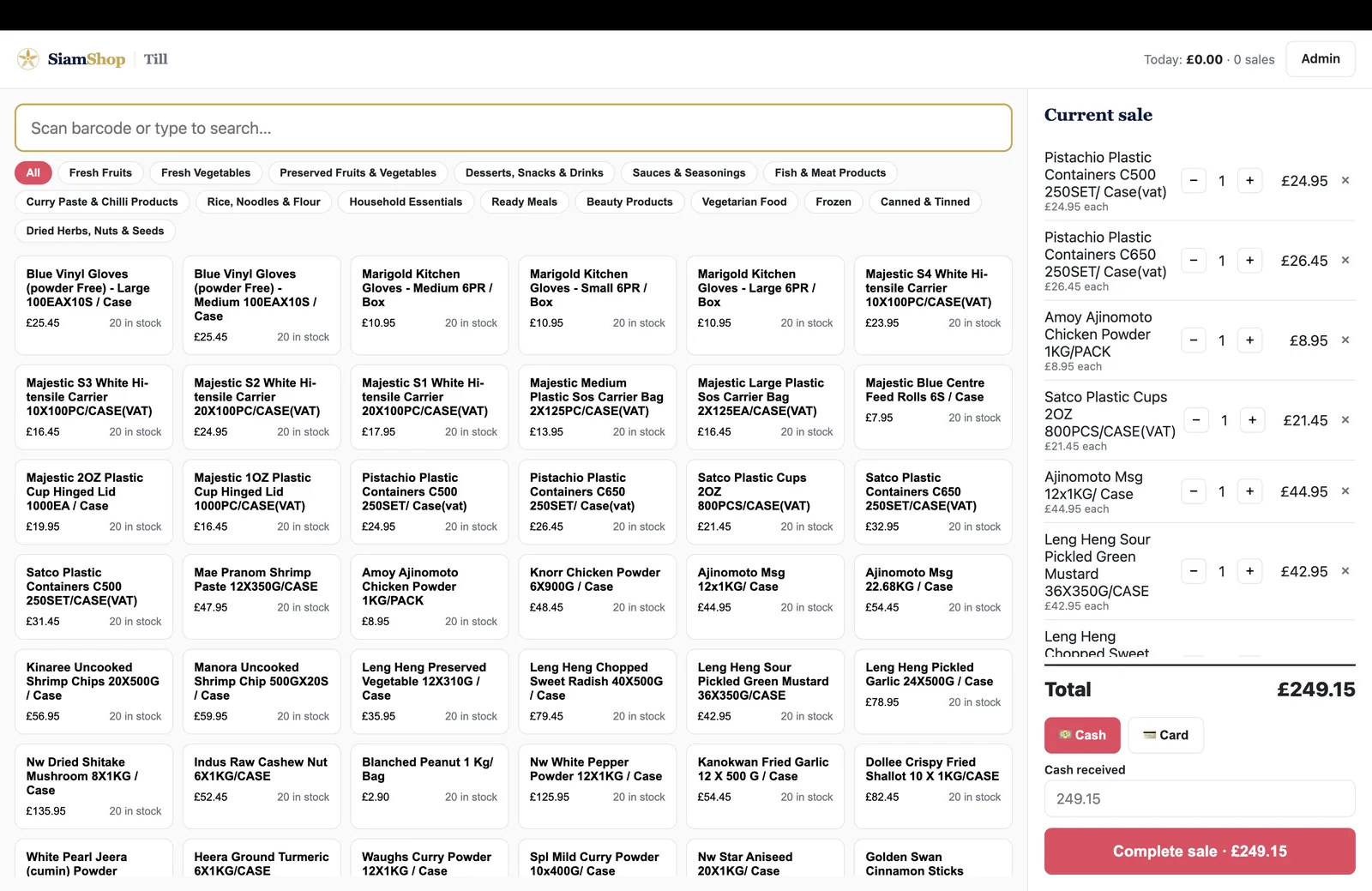Click the barcode search field
The height and width of the screenshot is (891, 1372).
pos(514,128)
